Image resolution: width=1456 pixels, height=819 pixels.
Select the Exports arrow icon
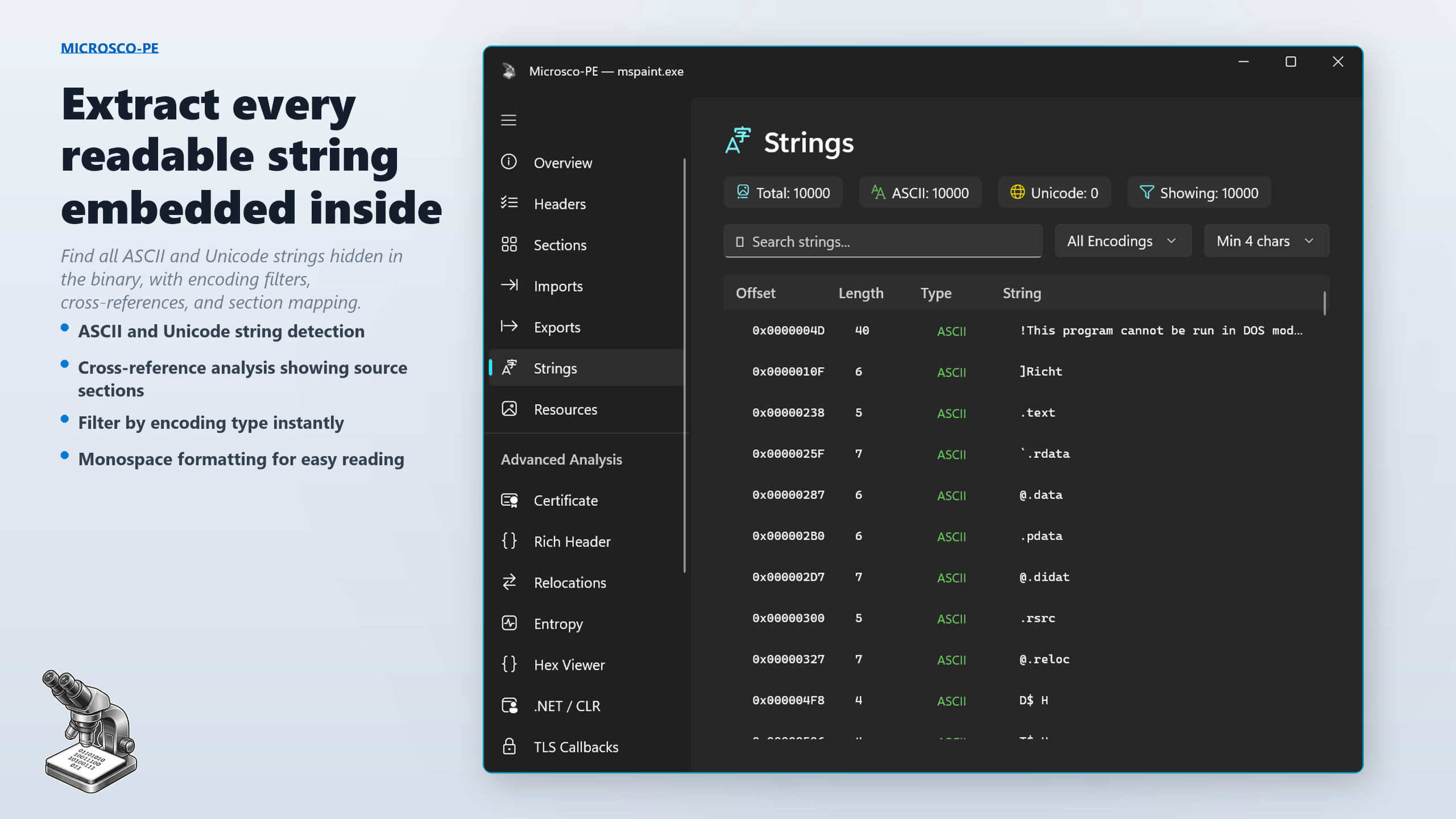click(509, 326)
